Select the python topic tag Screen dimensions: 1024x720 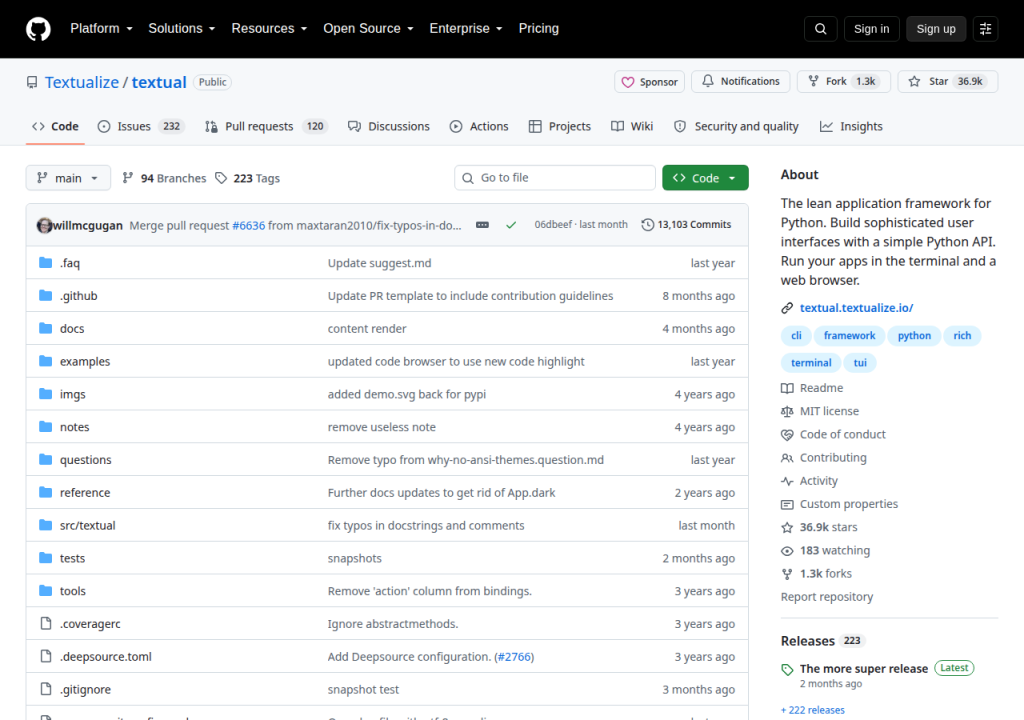pos(914,336)
